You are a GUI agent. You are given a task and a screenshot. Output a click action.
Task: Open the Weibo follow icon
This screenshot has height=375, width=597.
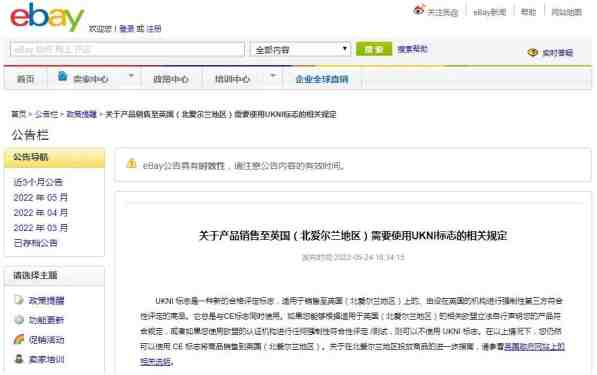(418, 10)
